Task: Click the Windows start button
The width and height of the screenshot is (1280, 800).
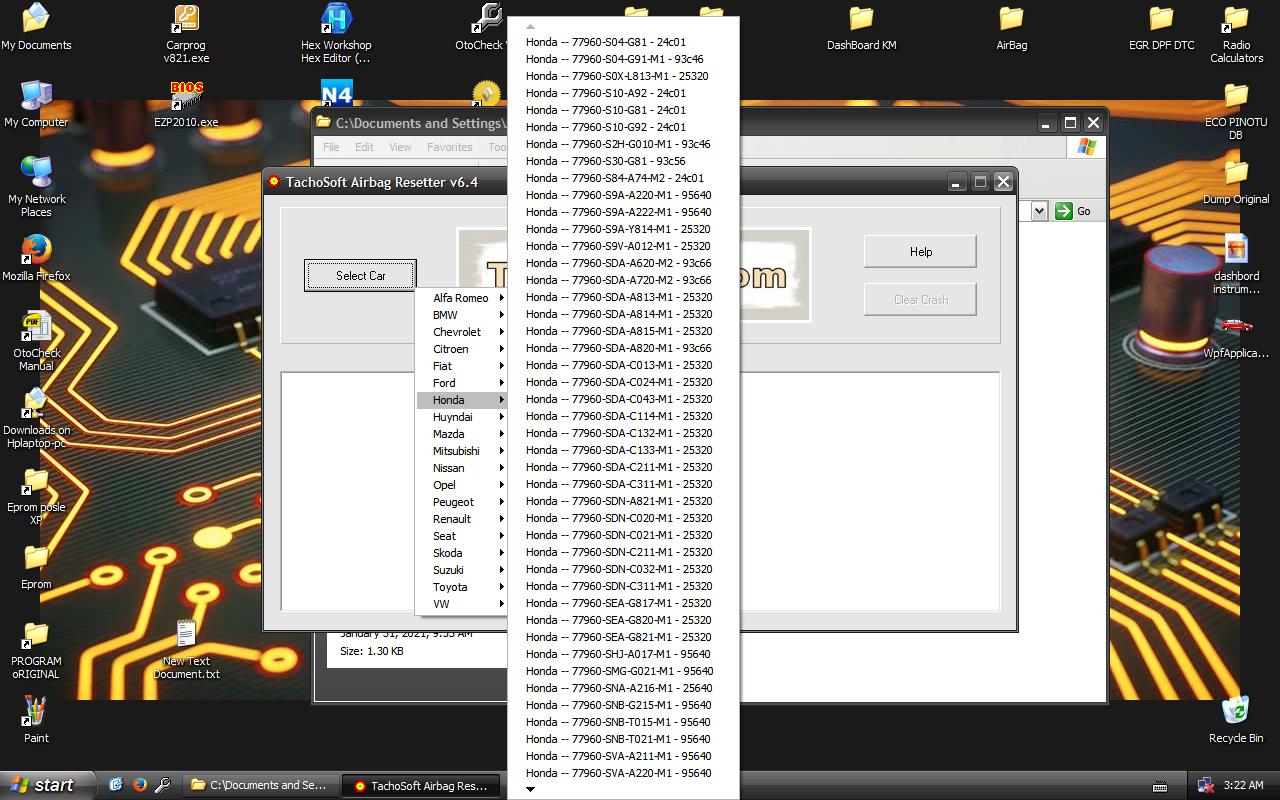Action: pyautogui.click(x=45, y=785)
